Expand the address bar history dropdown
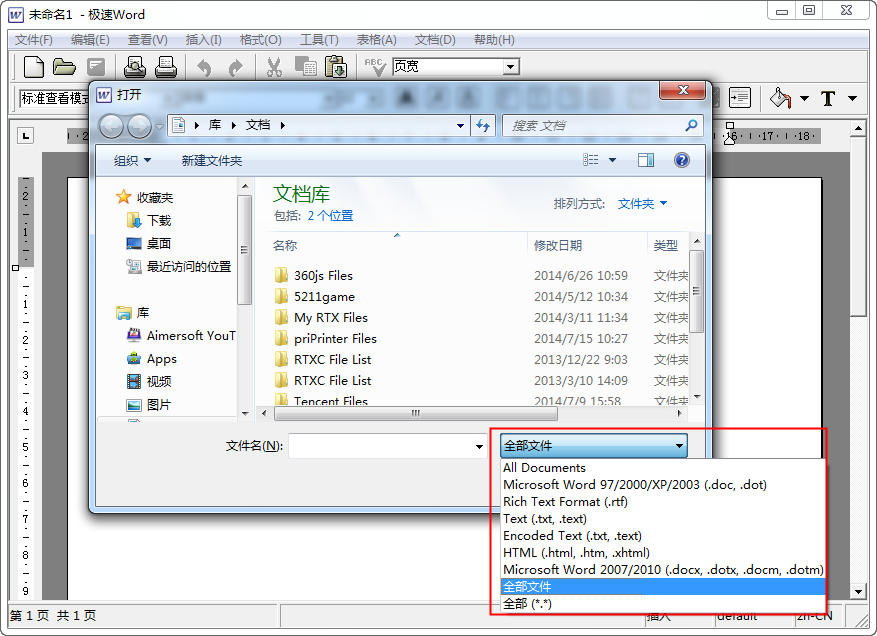This screenshot has width=877, height=636. [460, 126]
